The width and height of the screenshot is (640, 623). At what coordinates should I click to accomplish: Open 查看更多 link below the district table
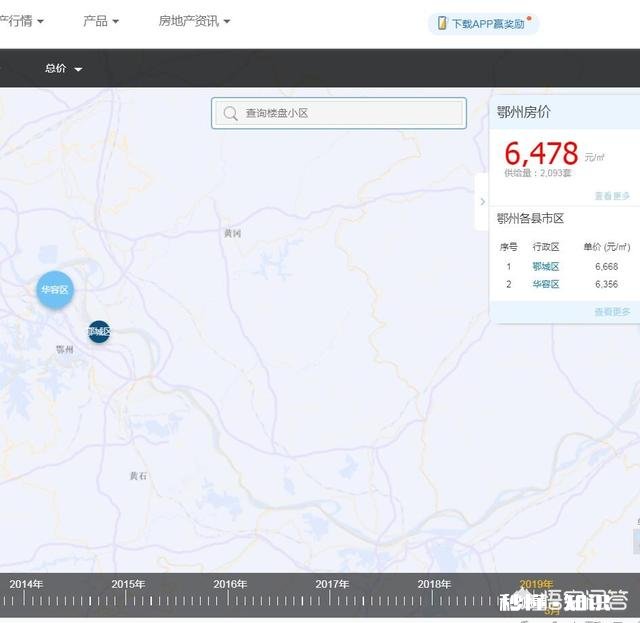612,312
